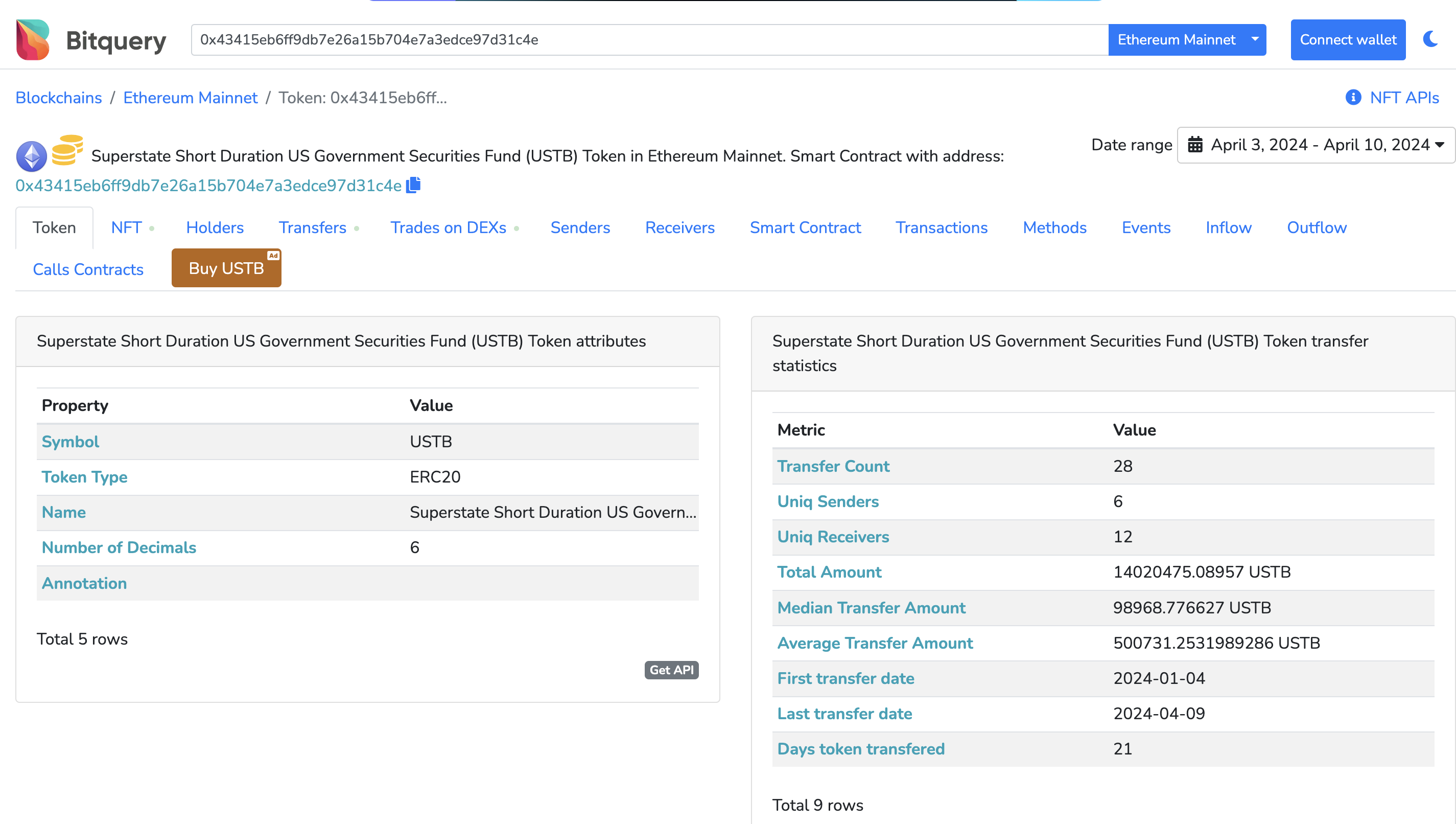Click Ethereum Mainnet breadcrumb link
This screenshot has width=1456, height=824.
pyautogui.click(x=190, y=97)
